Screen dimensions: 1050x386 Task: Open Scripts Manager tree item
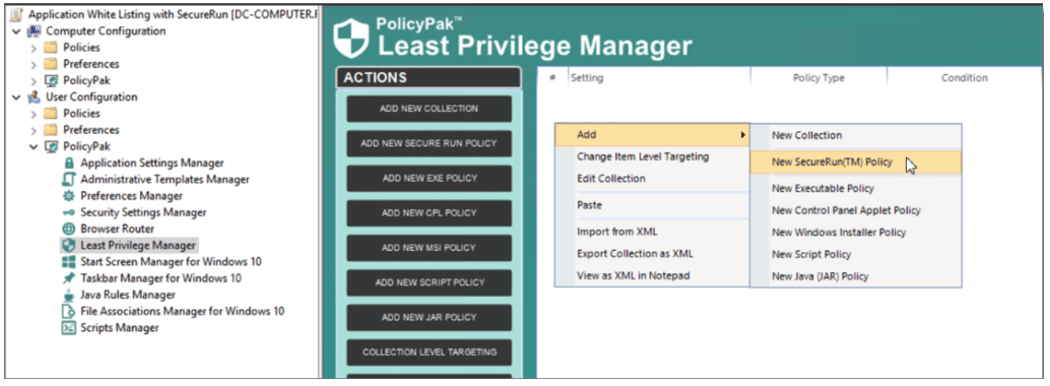120,328
